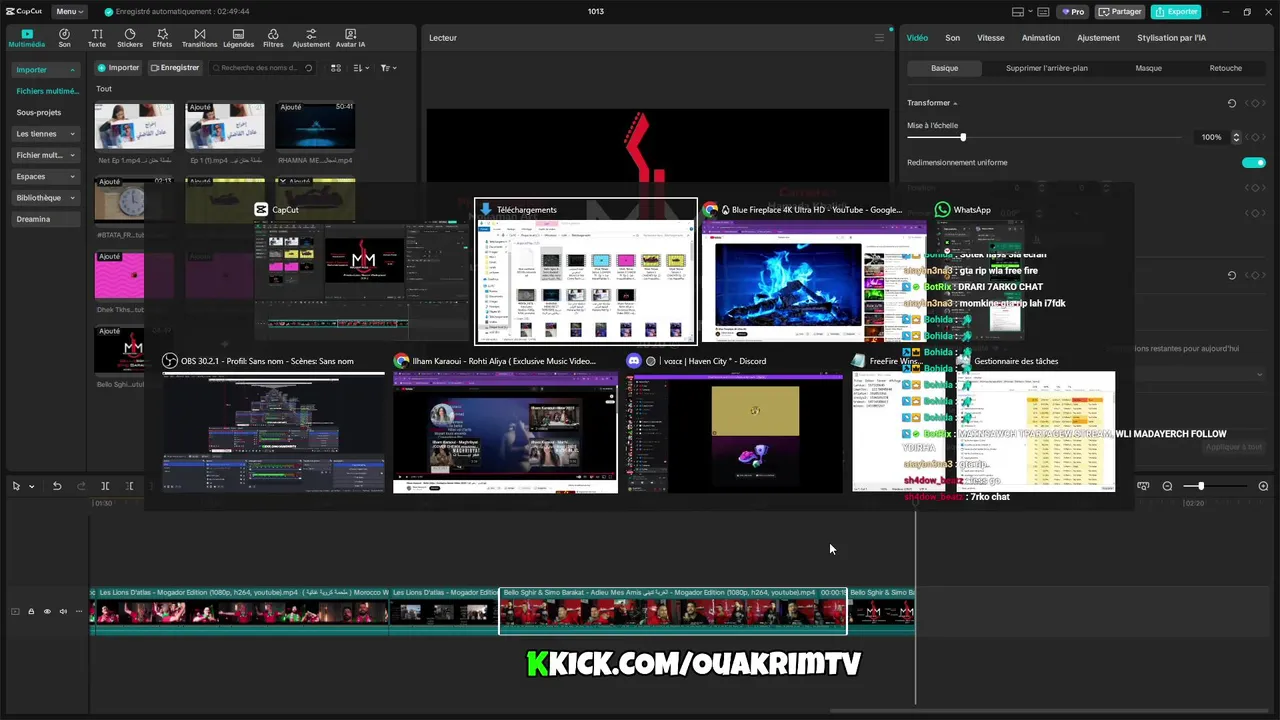1280x720 pixels.
Task: Adjust the timeline zoom slider
Action: (x=1201, y=486)
